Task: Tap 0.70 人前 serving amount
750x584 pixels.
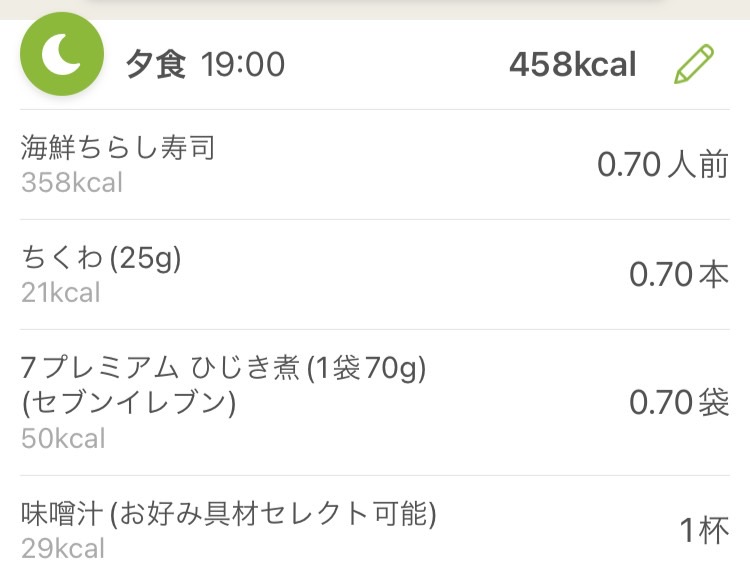Action: click(663, 165)
